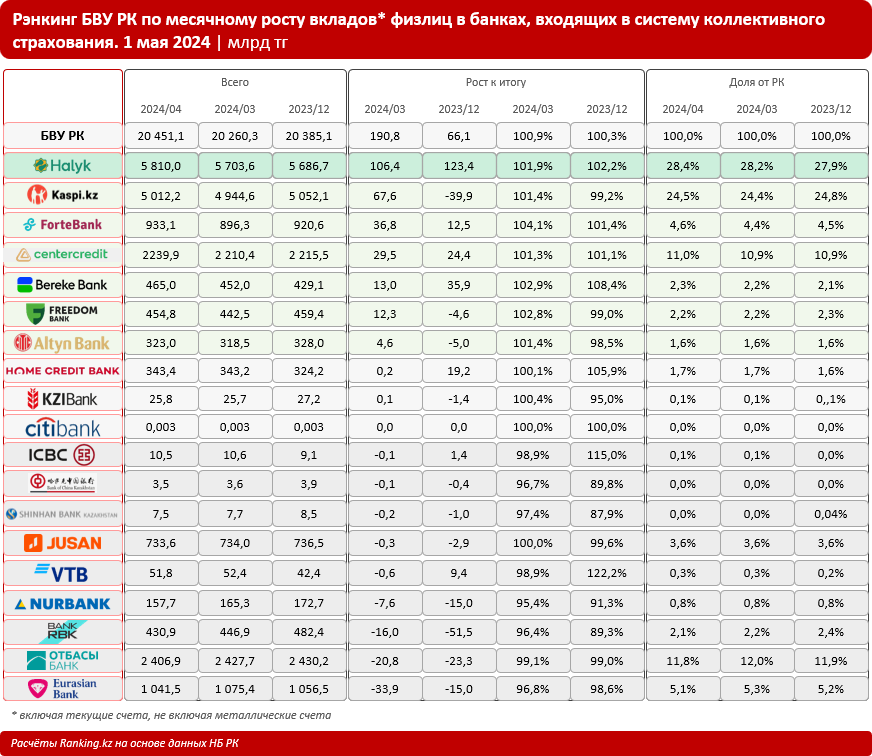The image size is (872, 756).
Task: Select the "0,04%" Shinhan share cell
Action: [x=831, y=514]
